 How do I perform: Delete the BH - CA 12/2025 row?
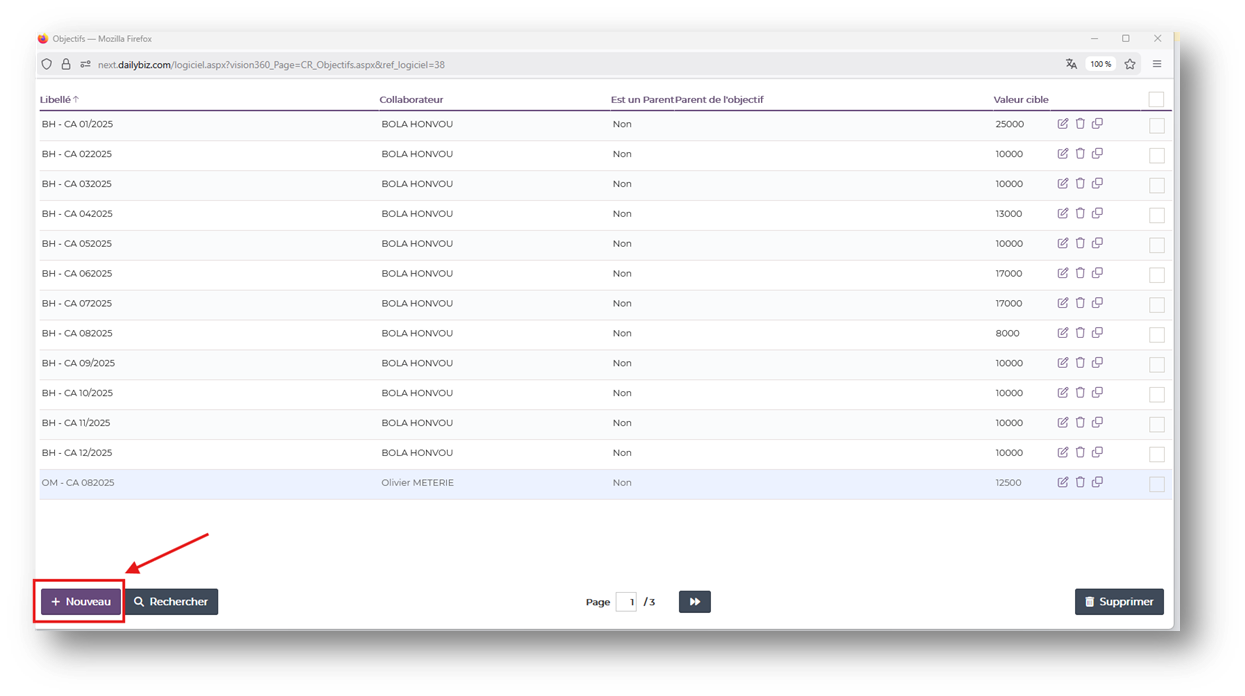click(x=1080, y=452)
